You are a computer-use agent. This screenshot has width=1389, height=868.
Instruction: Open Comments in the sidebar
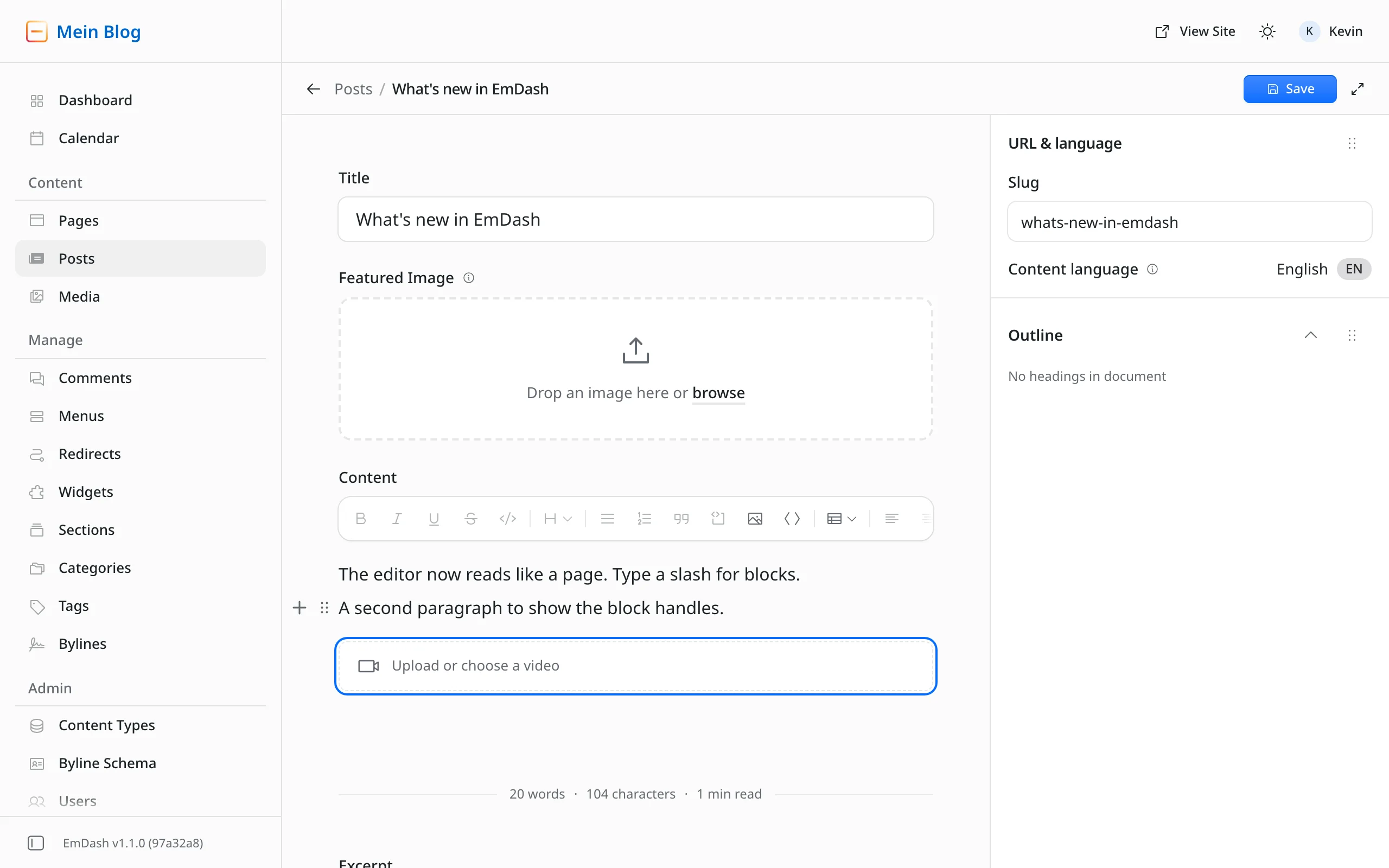pyautogui.click(x=141, y=378)
